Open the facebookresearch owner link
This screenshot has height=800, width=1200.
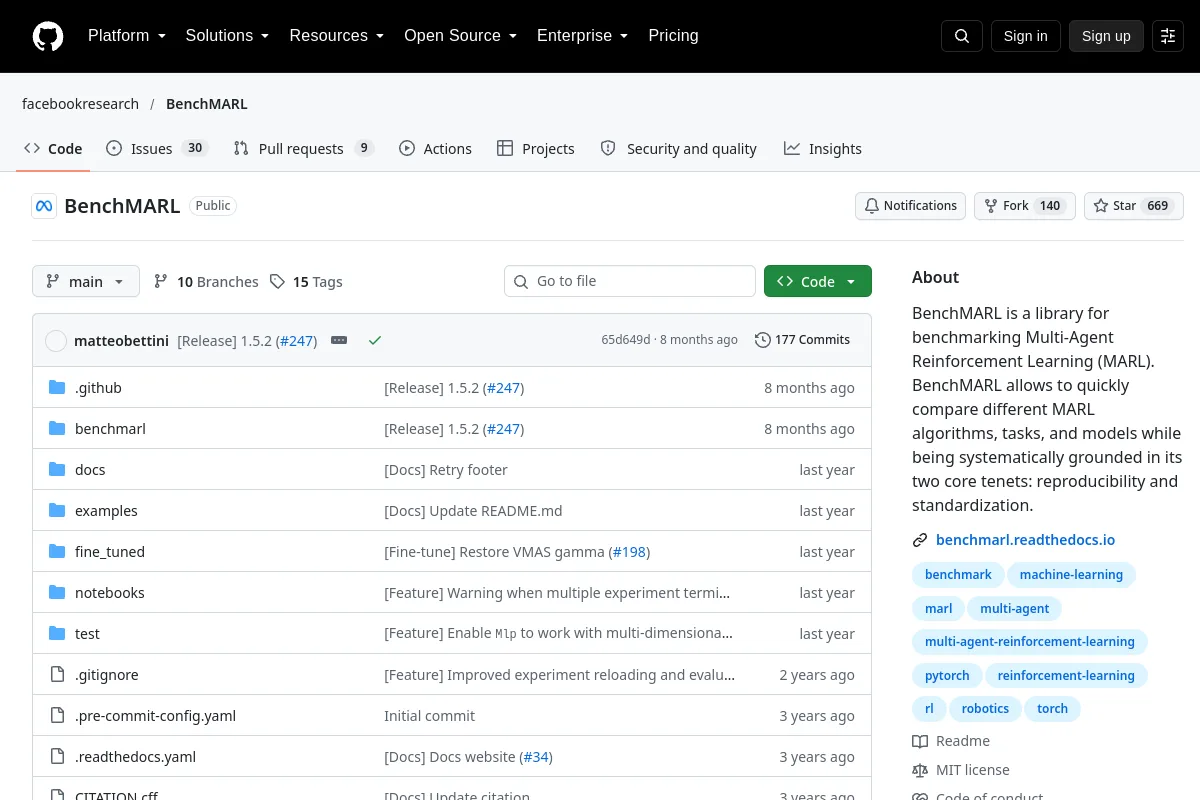coord(80,104)
